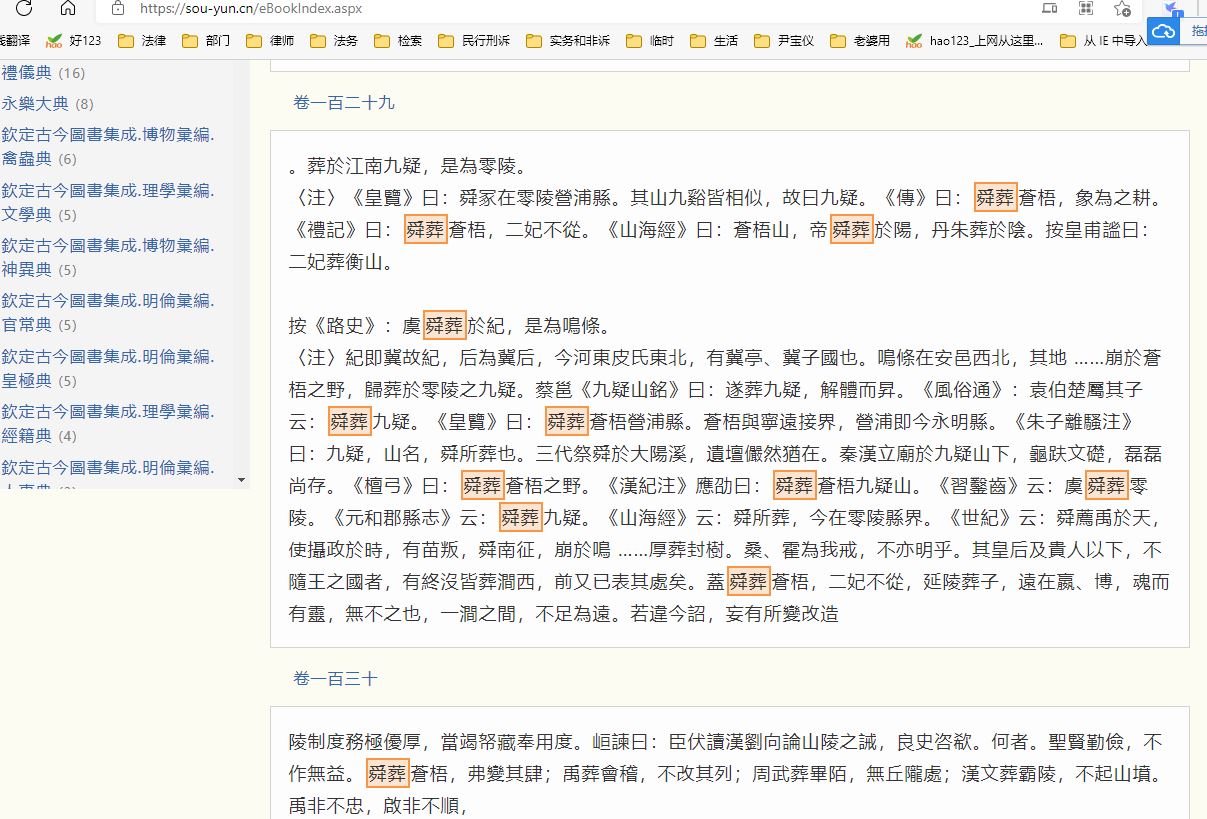Open the 律师 bookmark folder
1207x819 pixels.
point(270,41)
